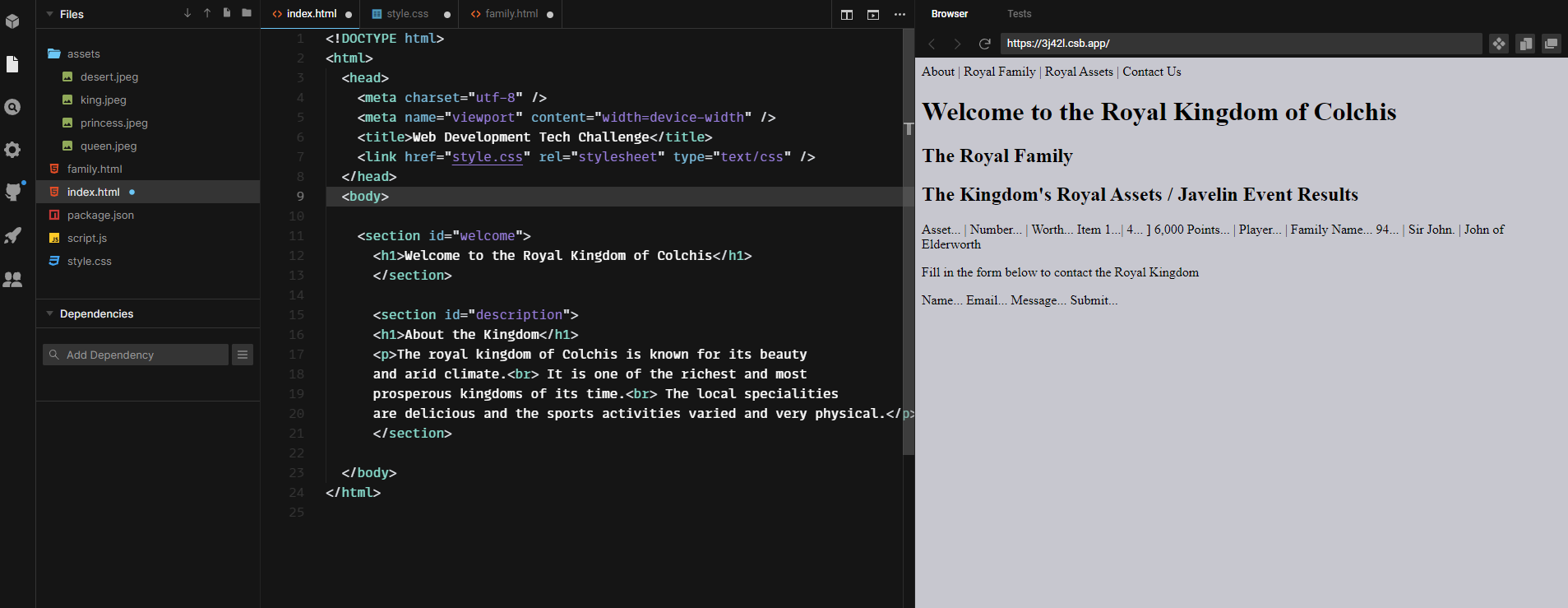The height and width of the screenshot is (608, 1568).
Task: Click 'Fill in the form below' text in preview
Action: [1060, 272]
